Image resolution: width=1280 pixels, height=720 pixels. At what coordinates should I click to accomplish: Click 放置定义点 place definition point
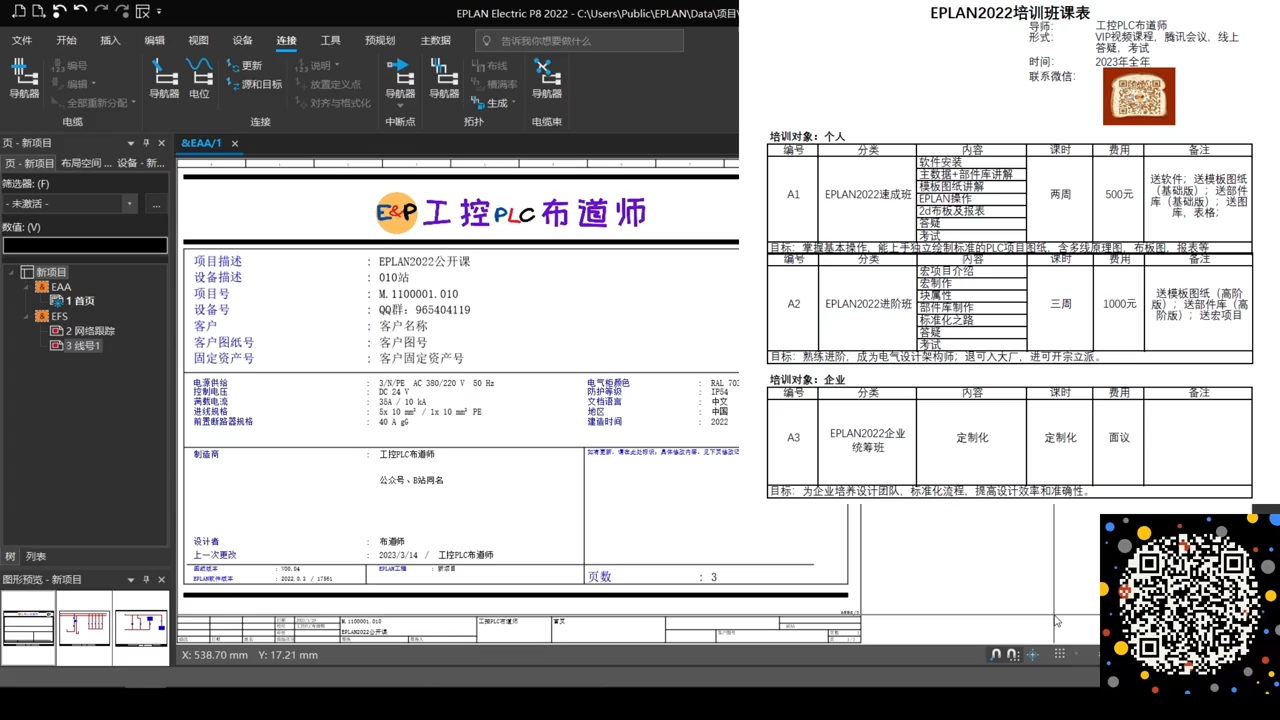326,84
